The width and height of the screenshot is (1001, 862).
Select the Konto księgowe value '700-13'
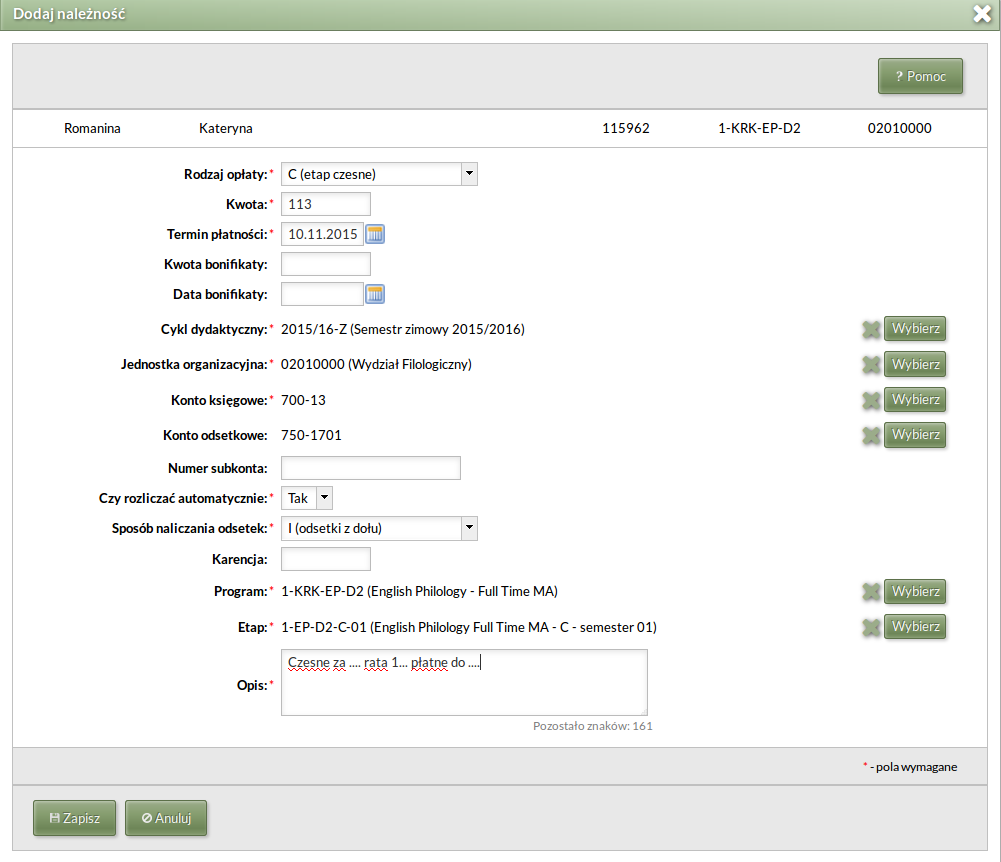tap(303, 400)
